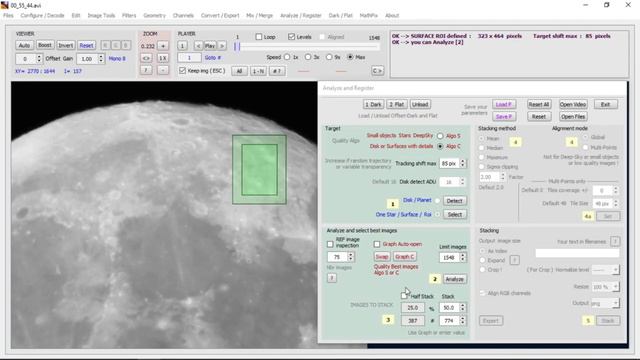Open the zoom help question mark
This screenshot has height=360, width=640.
click(x=146, y=70)
